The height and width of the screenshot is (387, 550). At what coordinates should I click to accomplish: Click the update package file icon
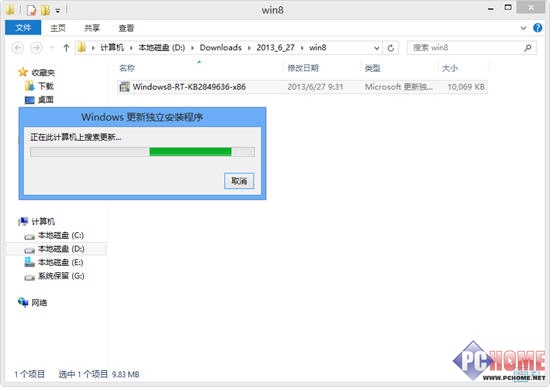(125, 87)
